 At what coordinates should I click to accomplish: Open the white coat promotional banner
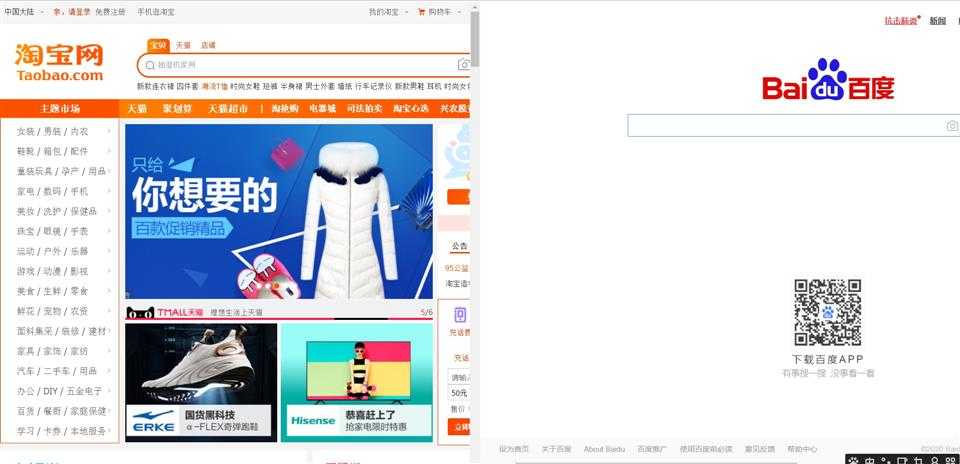(x=279, y=211)
